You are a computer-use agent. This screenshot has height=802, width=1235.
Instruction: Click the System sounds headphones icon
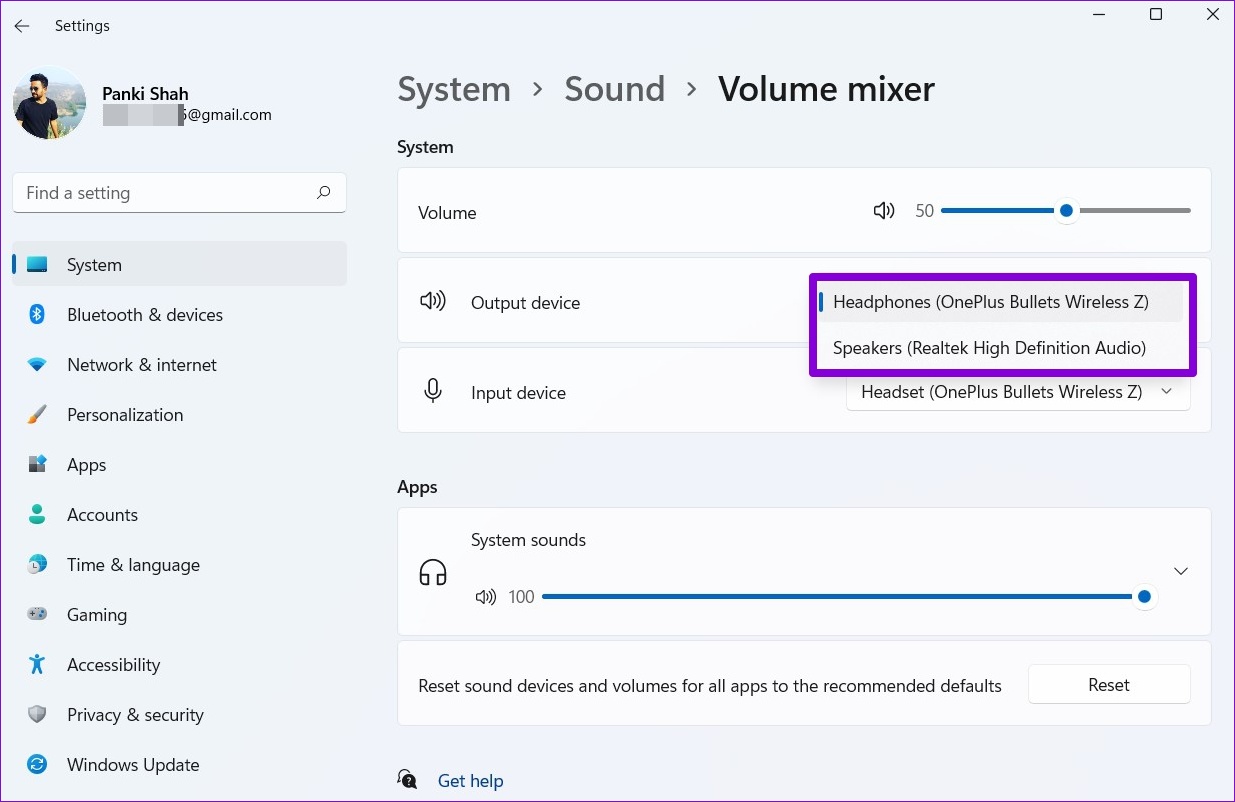(x=433, y=573)
